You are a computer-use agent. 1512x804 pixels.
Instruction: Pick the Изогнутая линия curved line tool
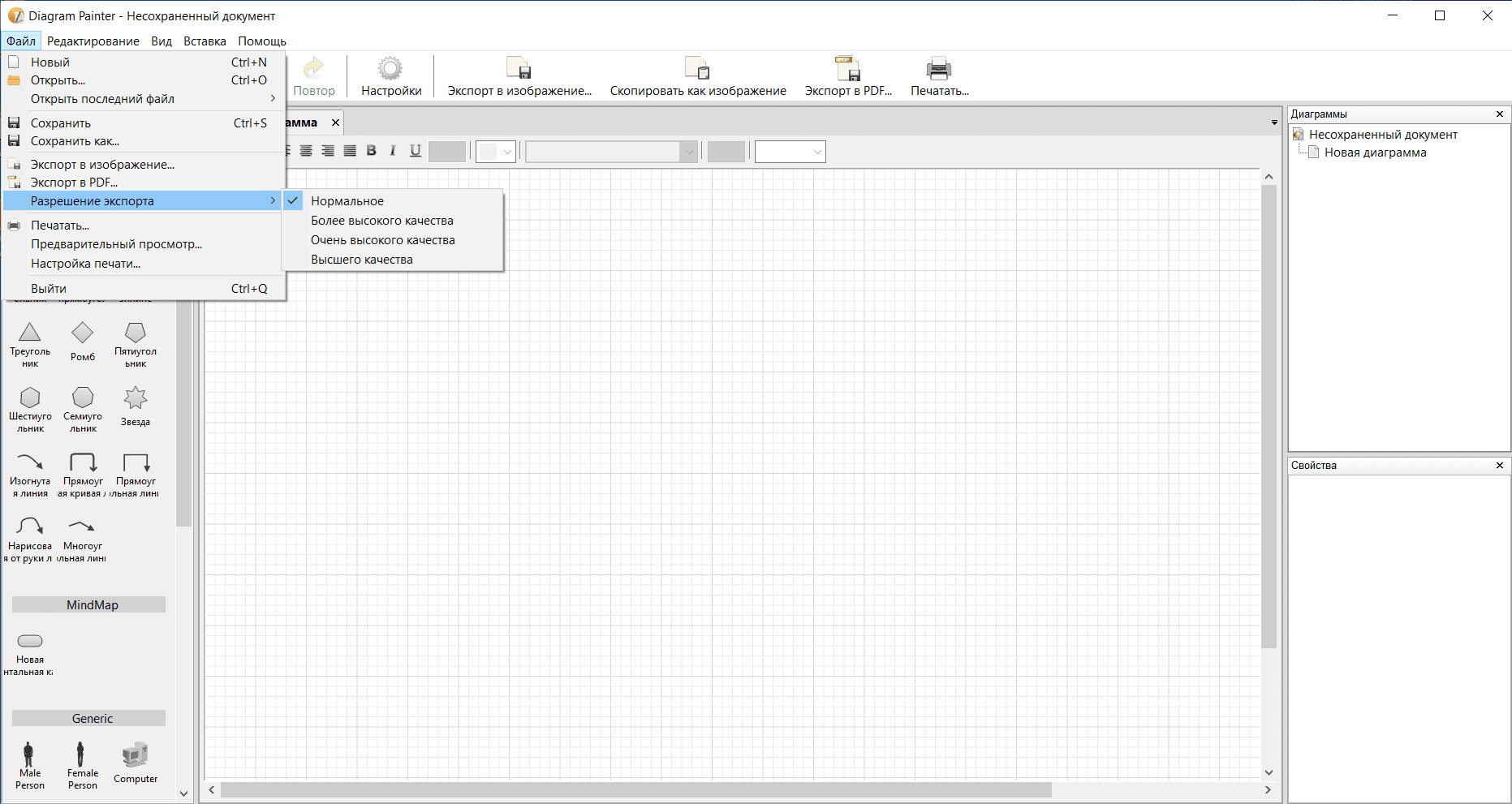coord(30,474)
